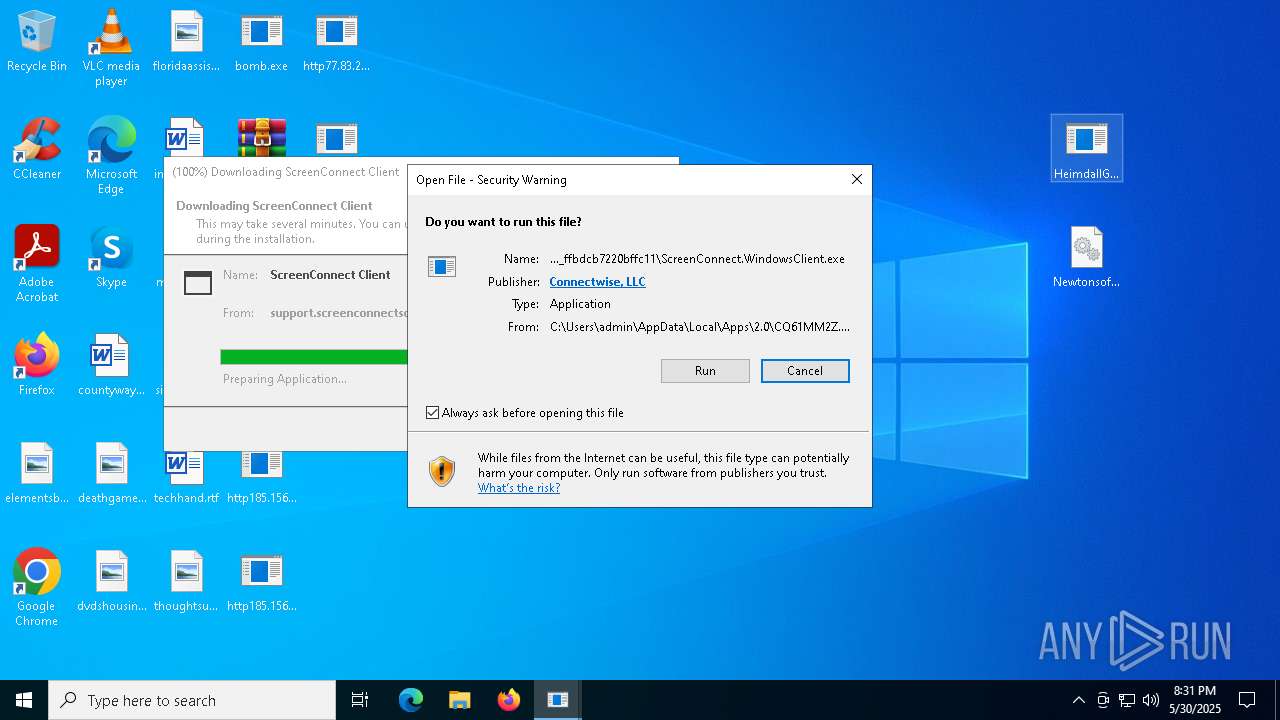This screenshot has width=1280, height=720.
Task: Cancel the security warning dialog
Action: (805, 371)
